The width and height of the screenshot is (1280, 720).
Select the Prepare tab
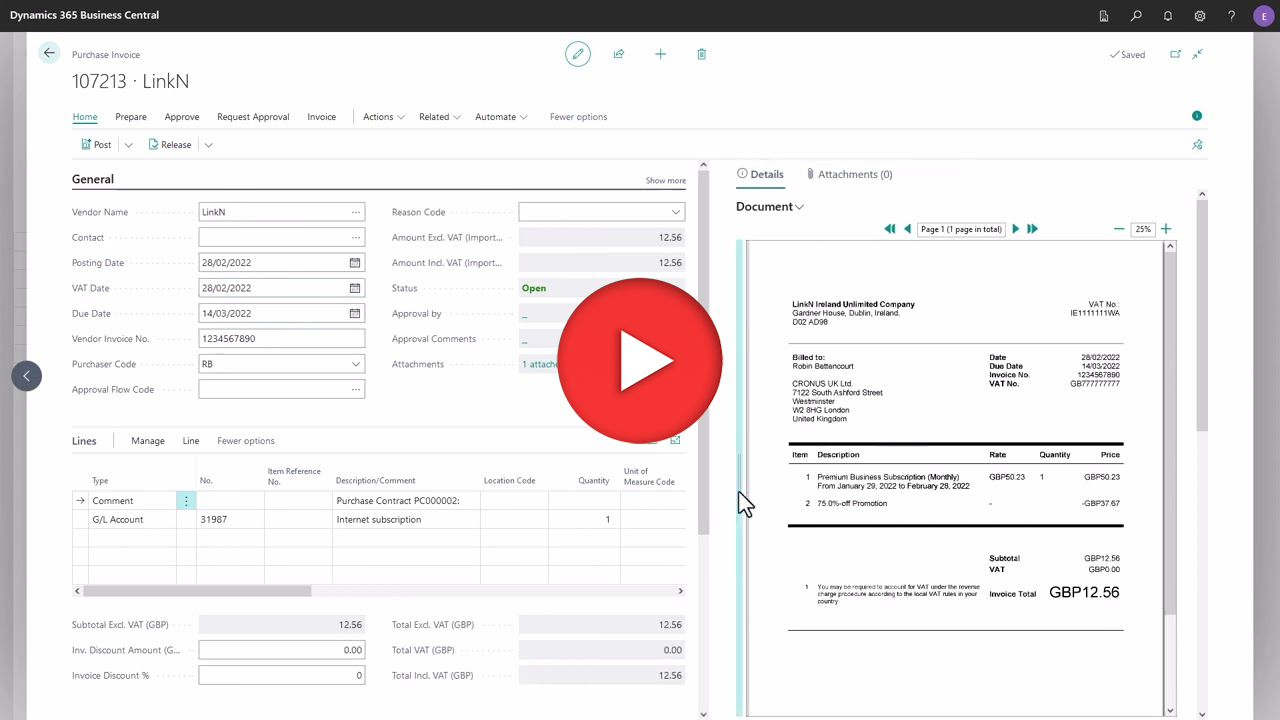(131, 117)
